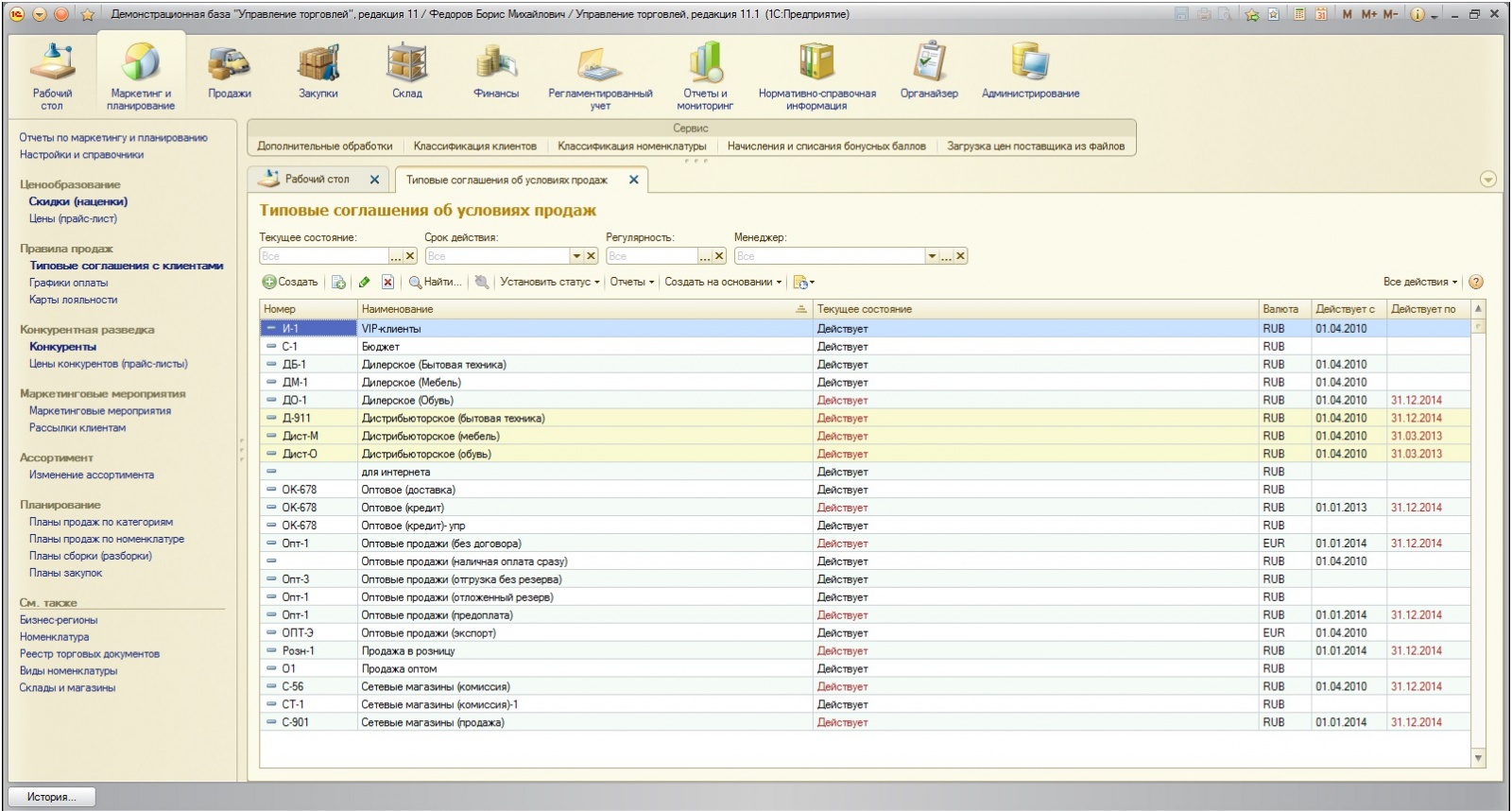Open Классификация клиентов in Сервис menu

point(474,147)
